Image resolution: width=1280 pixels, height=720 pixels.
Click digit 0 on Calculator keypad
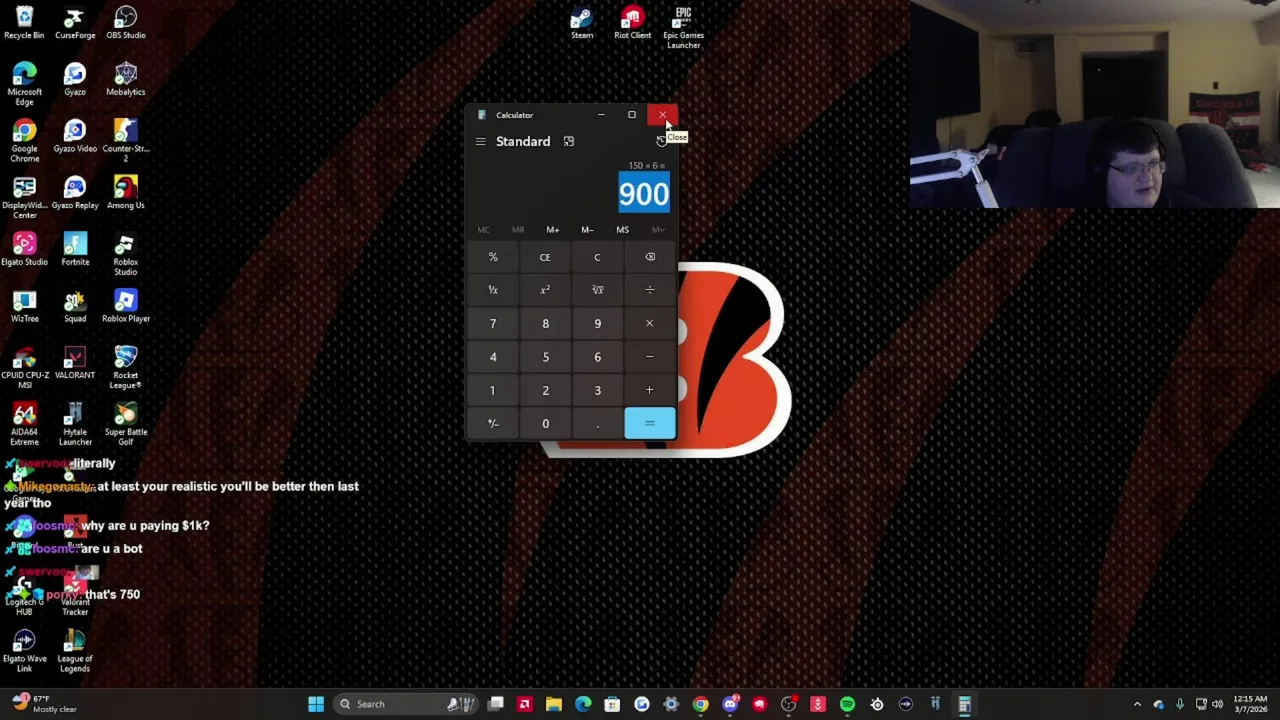pos(545,423)
